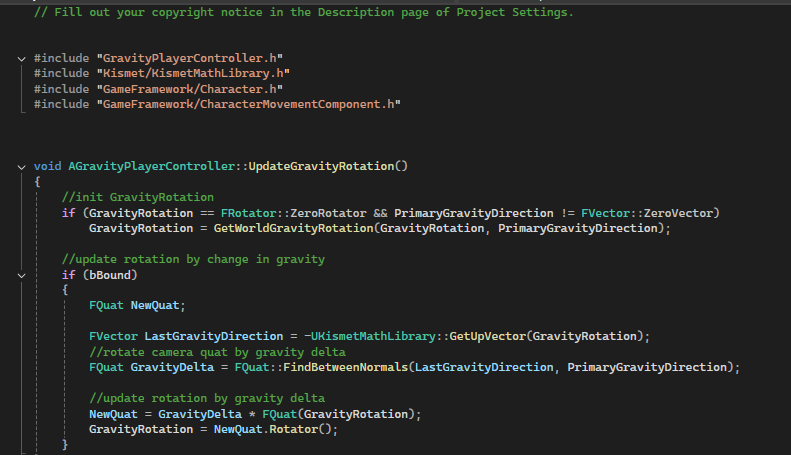The width and height of the screenshot is (791, 455).
Task: Click the GetUpVector function call
Action: [x=488, y=336]
